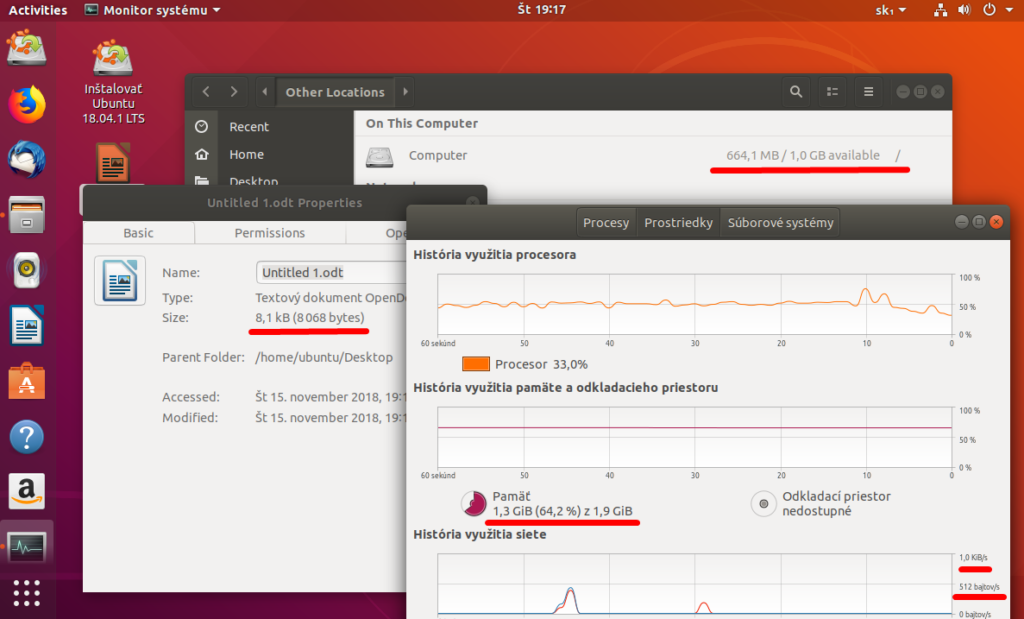
Task: Open Monitor systému app menu
Action: click(x=152, y=10)
